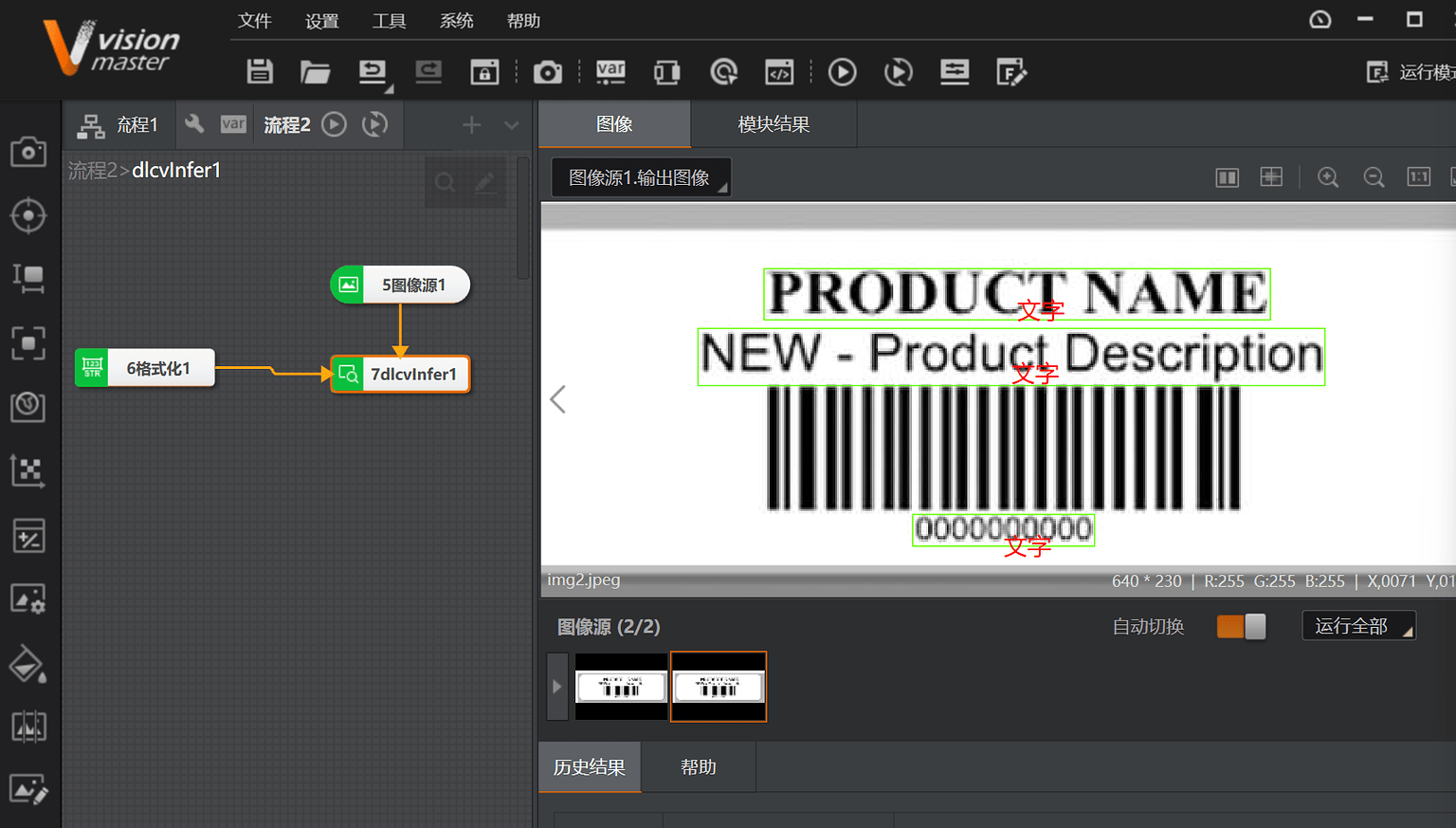Expand the 运行全部 dropdown
Image resolution: width=1456 pixels, height=828 pixels.
coord(1358,626)
